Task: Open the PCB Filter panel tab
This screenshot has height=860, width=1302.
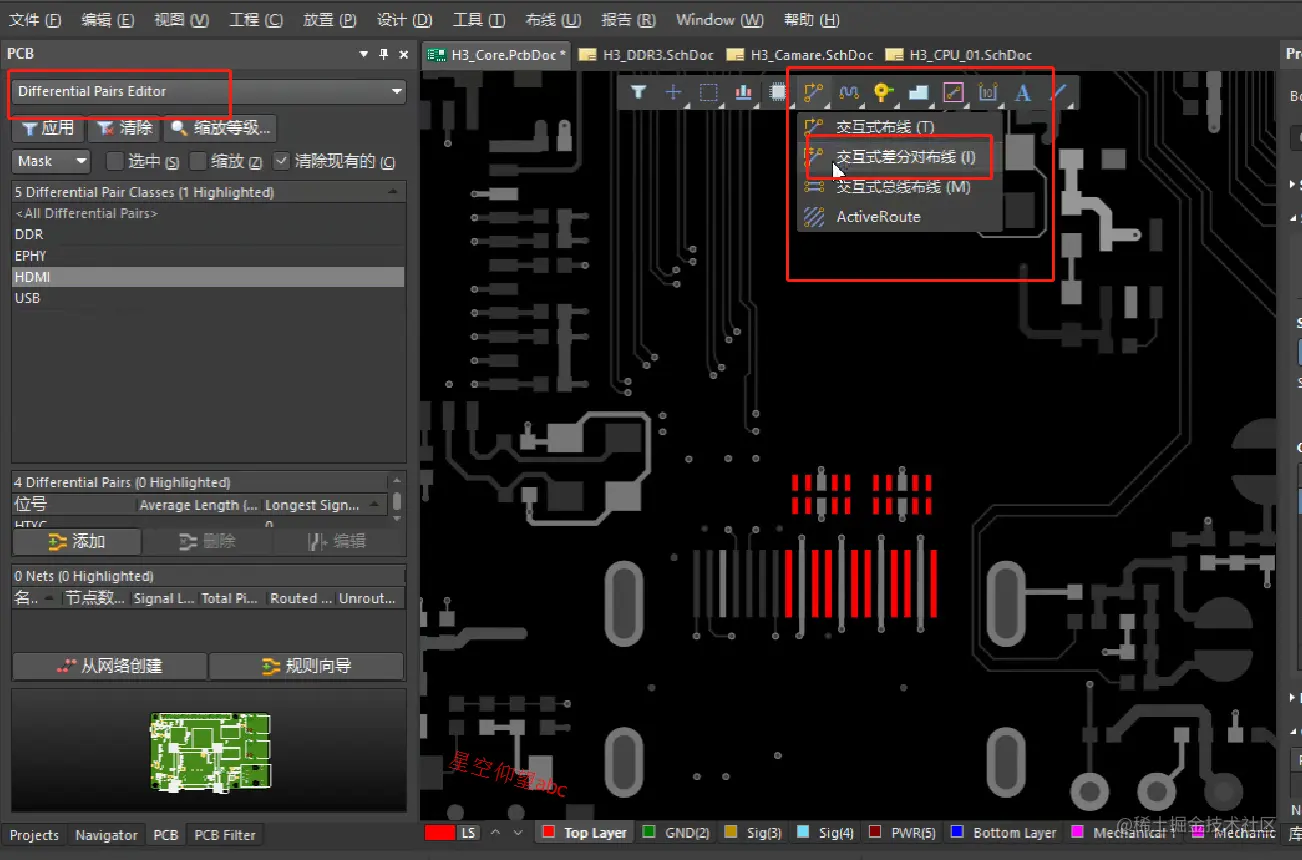Action: [x=225, y=835]
